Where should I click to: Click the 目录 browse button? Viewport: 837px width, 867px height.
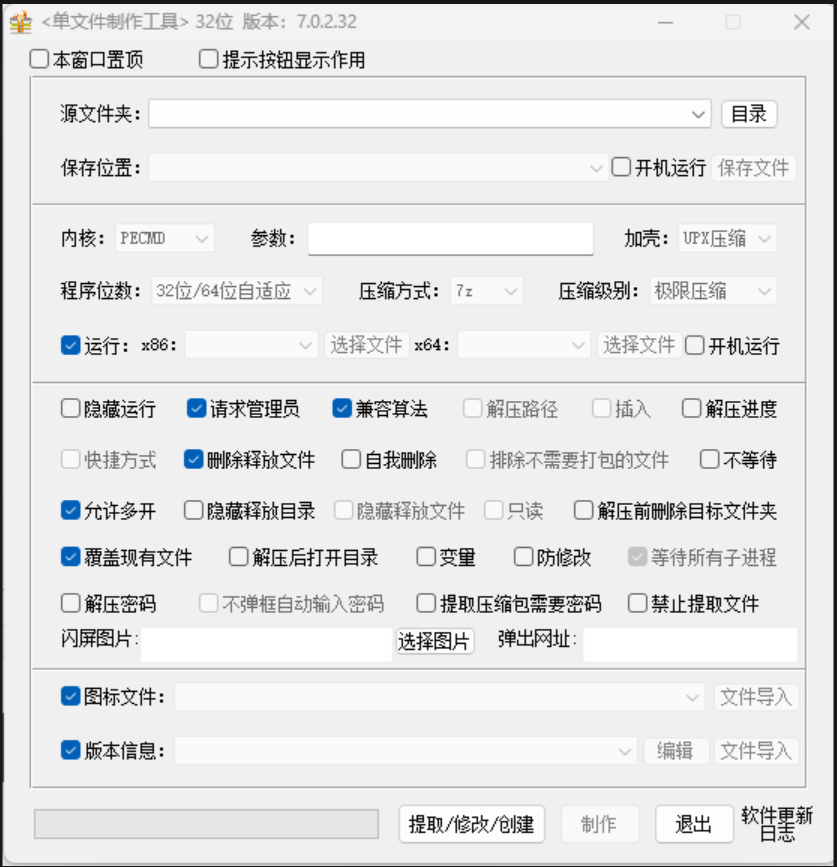749,114
